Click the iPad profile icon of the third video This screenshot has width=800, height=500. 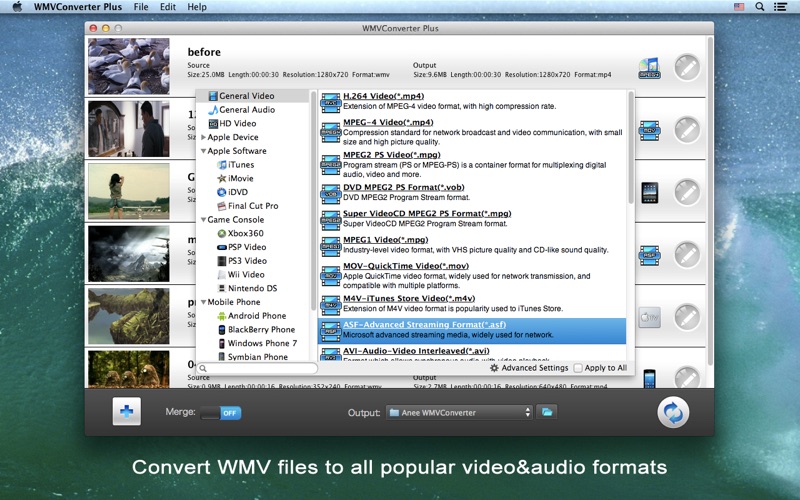point(649,193)
